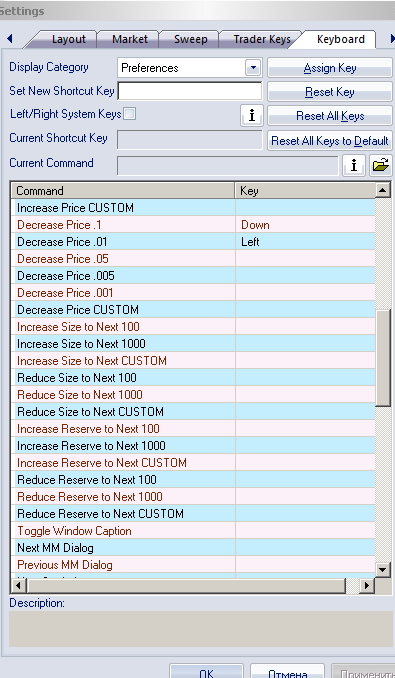Image resolution: width=395 pixels, height=678 pixels.
Task: Focus the Set New Shortcut Key field
Action: tap(190, 91)
